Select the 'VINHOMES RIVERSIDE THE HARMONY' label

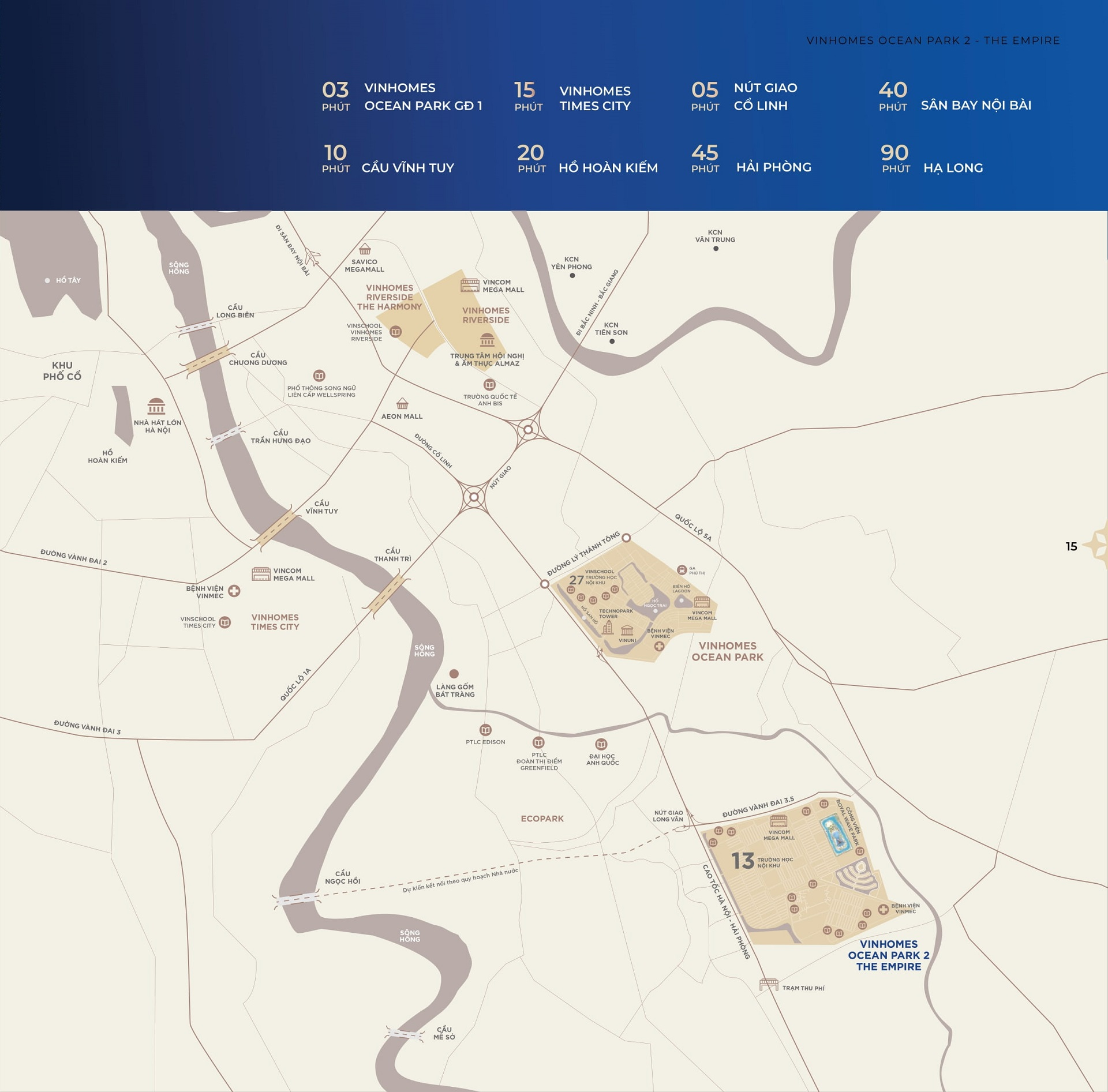pyautogui.click(x=390, y=297)
